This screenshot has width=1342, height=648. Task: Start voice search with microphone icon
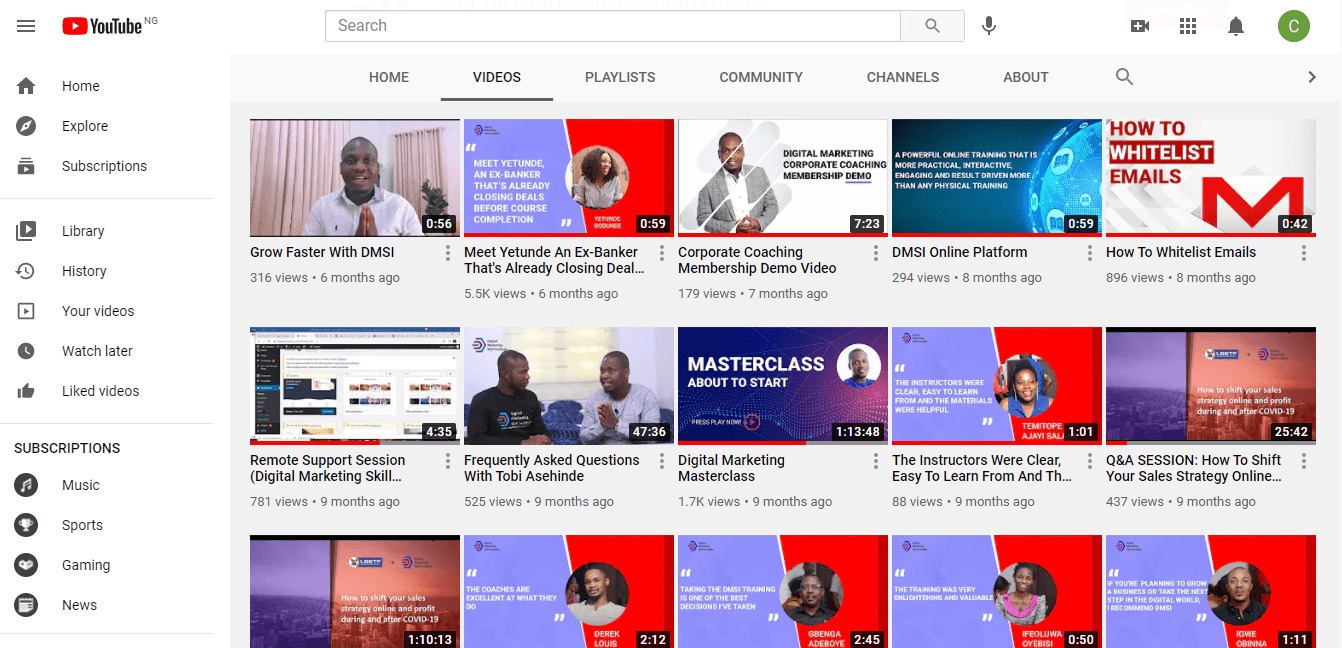point(989,26)
